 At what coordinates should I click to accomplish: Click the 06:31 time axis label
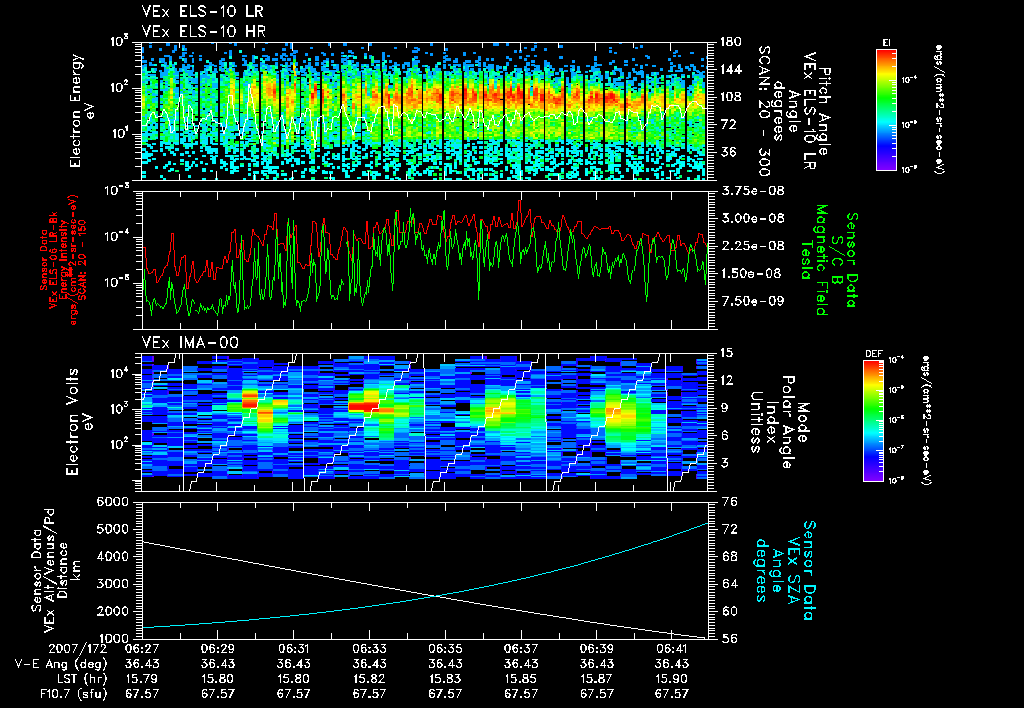(x=293, y=649)
